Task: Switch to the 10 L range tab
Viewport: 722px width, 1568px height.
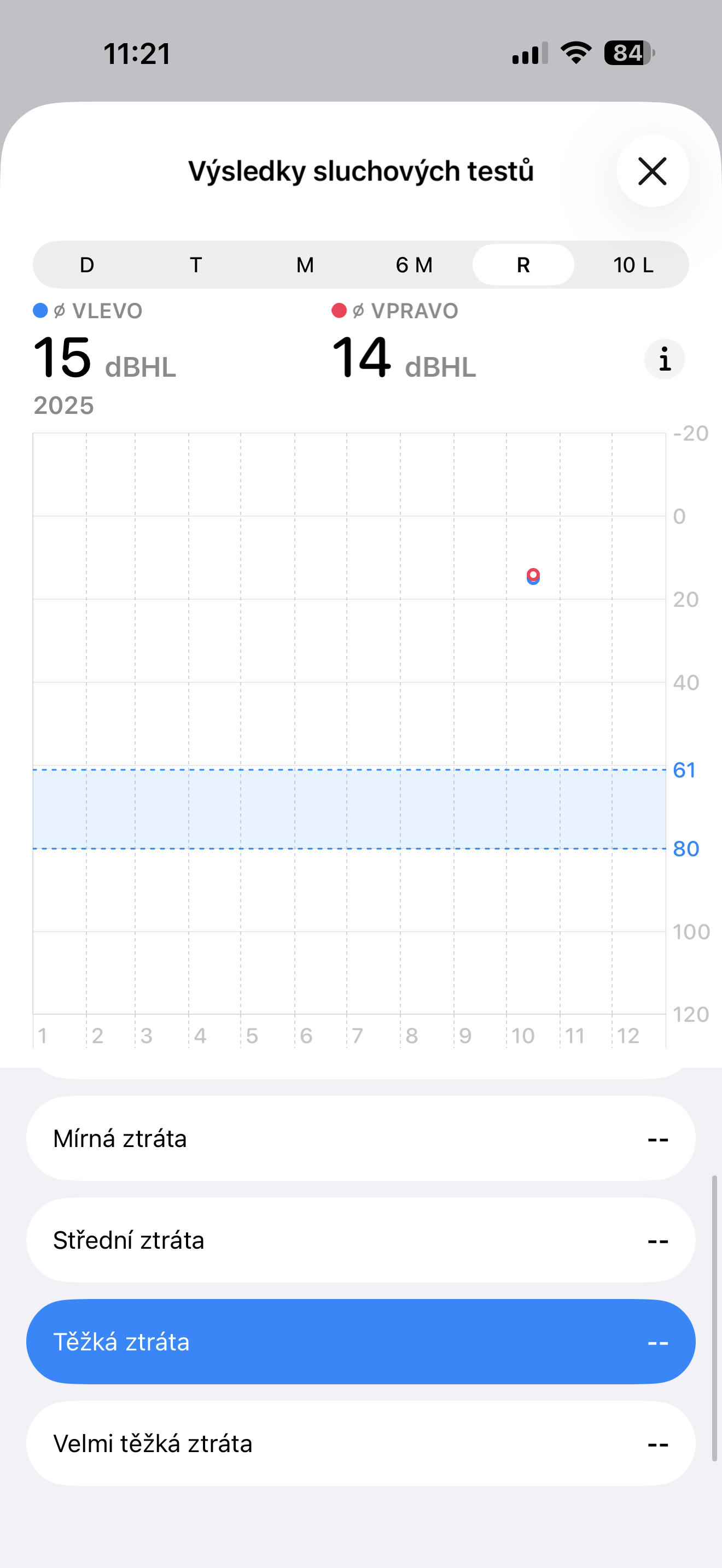Action: [632, 265]
